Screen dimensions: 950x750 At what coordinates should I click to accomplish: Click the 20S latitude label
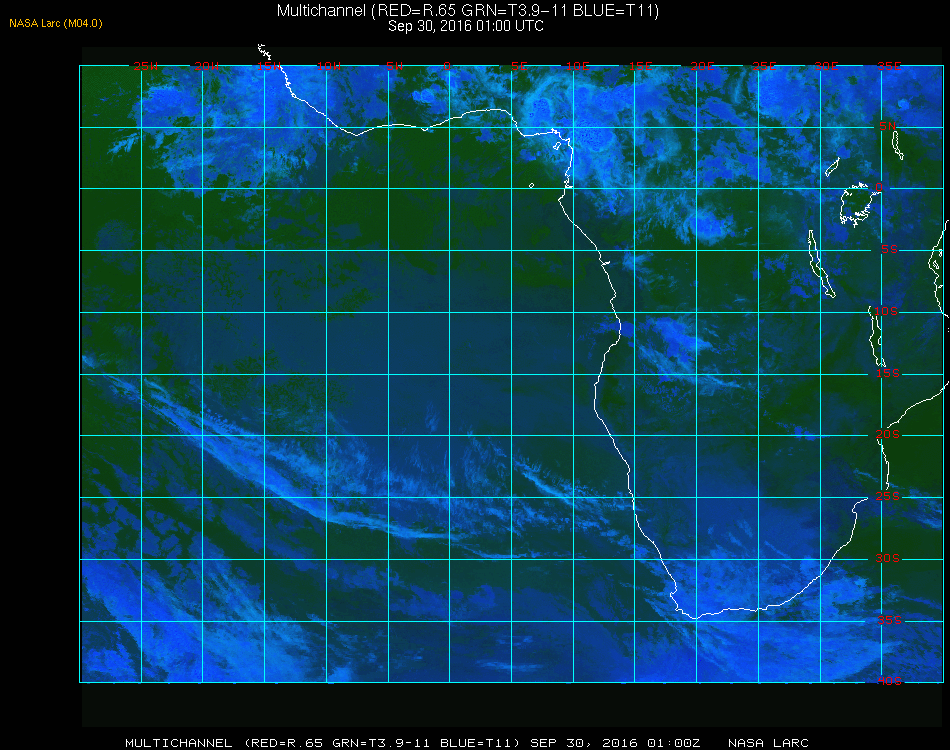pyautogui.click(x=888, y=434)
